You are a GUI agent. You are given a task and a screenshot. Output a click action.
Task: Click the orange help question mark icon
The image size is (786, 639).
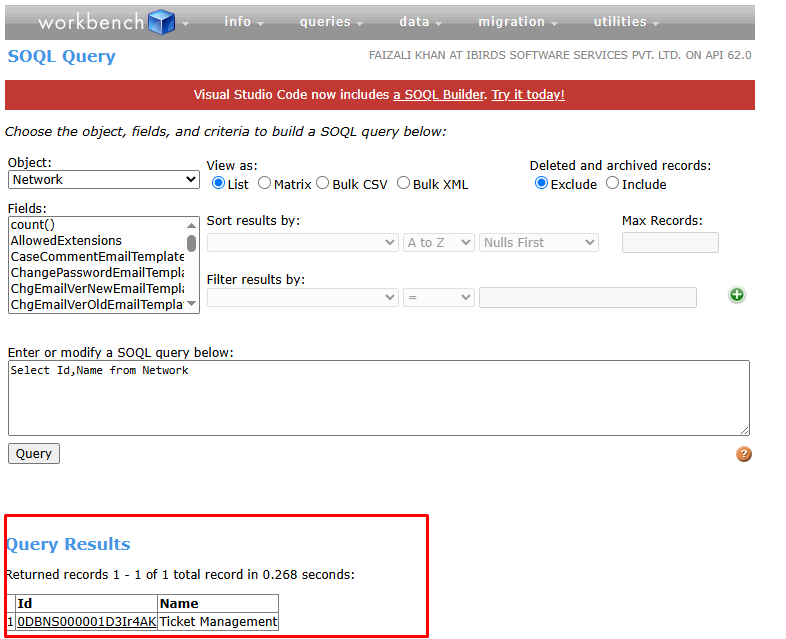pyautogui.click(x=743, y=454)
